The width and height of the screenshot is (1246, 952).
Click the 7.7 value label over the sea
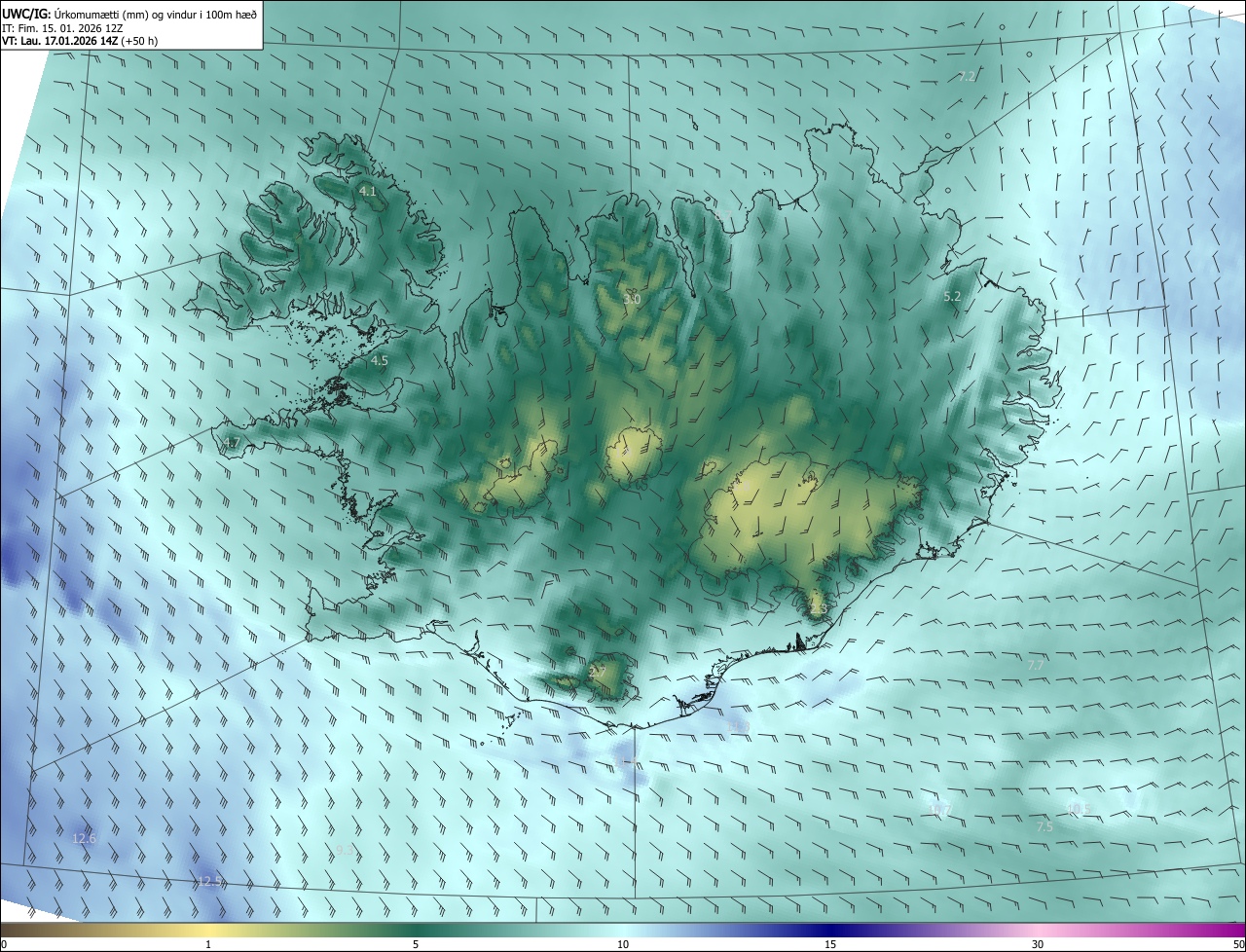[x=1036, y=665]
